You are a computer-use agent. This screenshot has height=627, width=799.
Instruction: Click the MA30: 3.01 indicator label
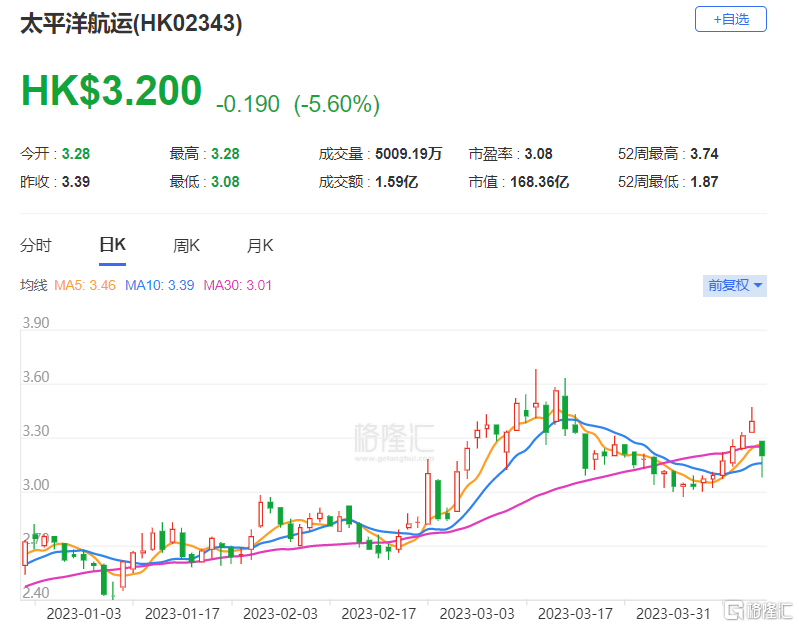(237, 285)
